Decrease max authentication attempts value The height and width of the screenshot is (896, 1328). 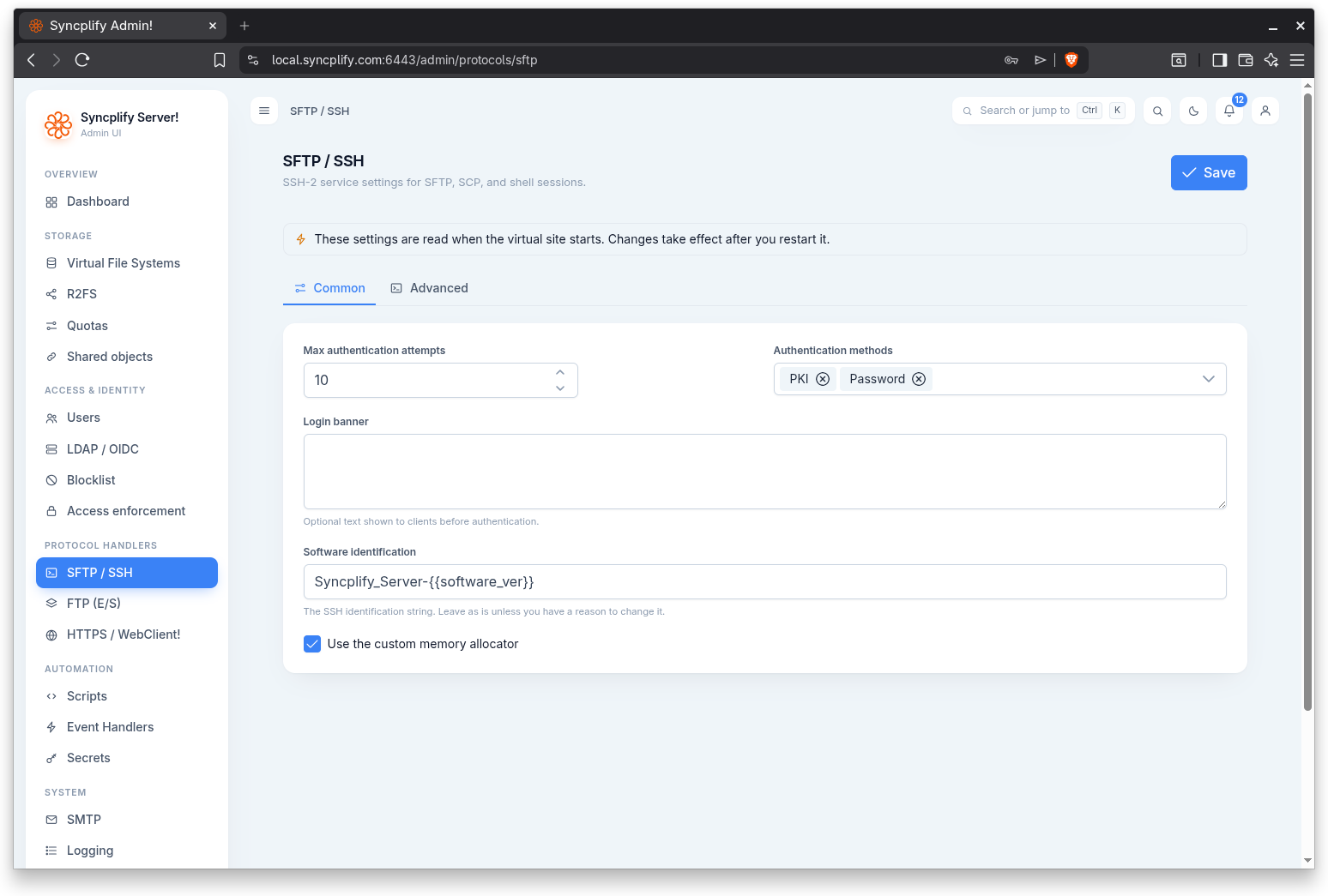(x=560, y=388)
